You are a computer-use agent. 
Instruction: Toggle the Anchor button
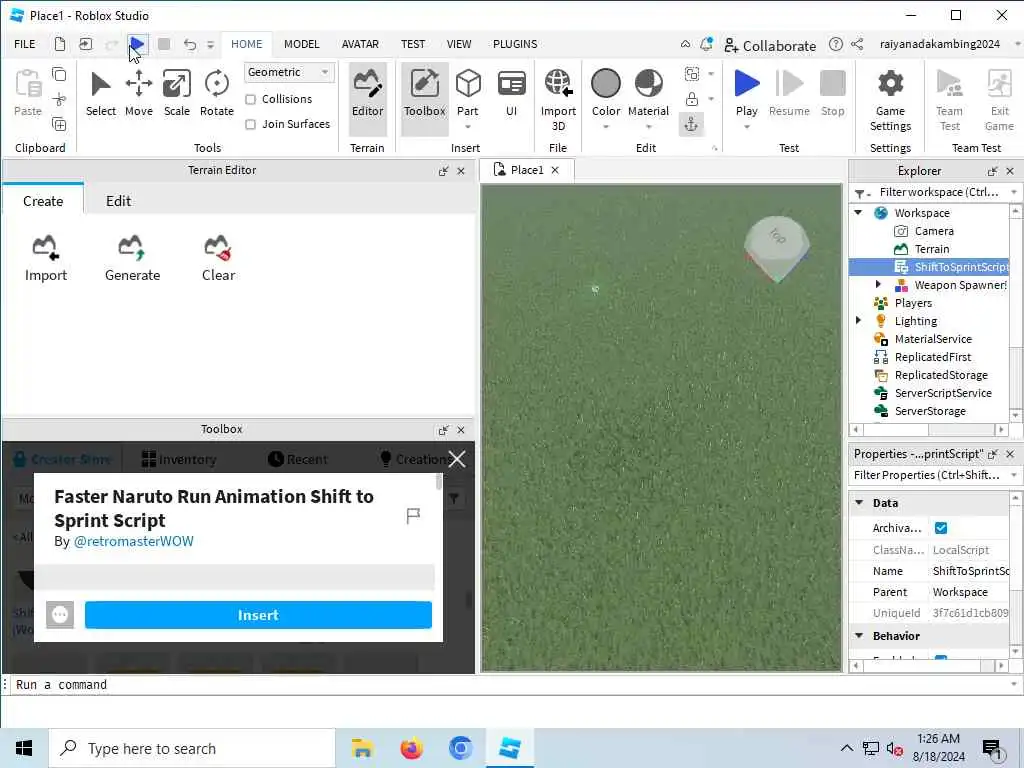tap(692, 124)
